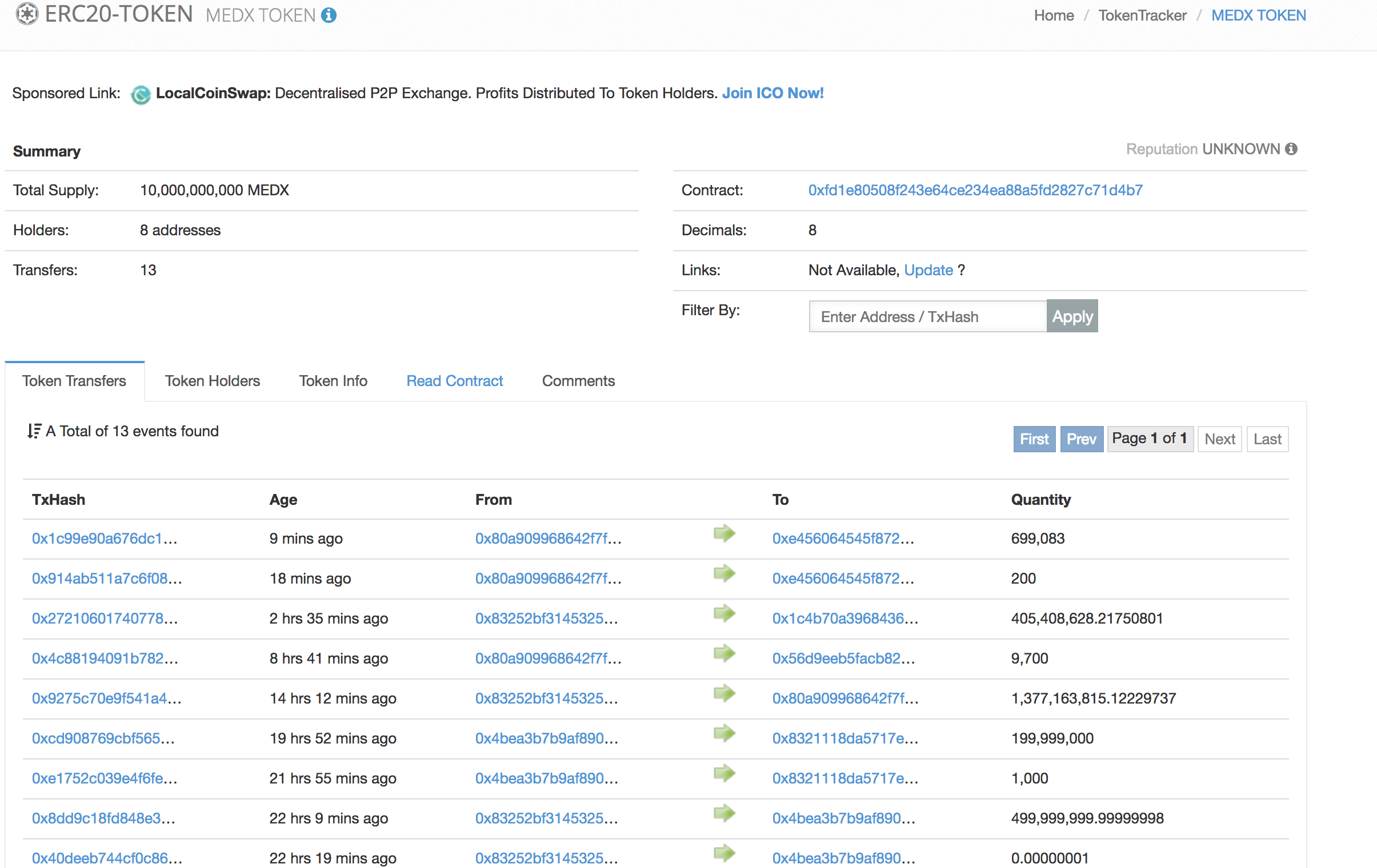Click the Prev pagination button
Image resolution: width=1377 pixels, height=868 pixels.
point(1082,440)
